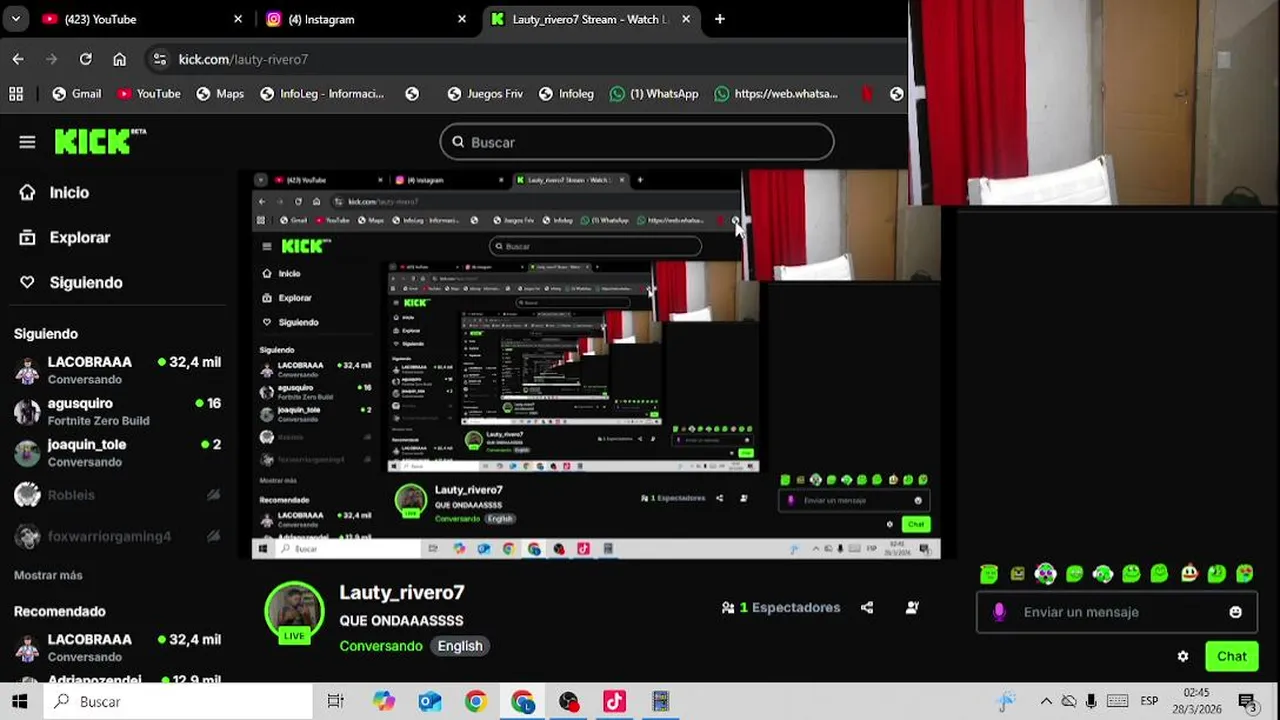Insert the white clown-face emote

tap(1189, 574)
